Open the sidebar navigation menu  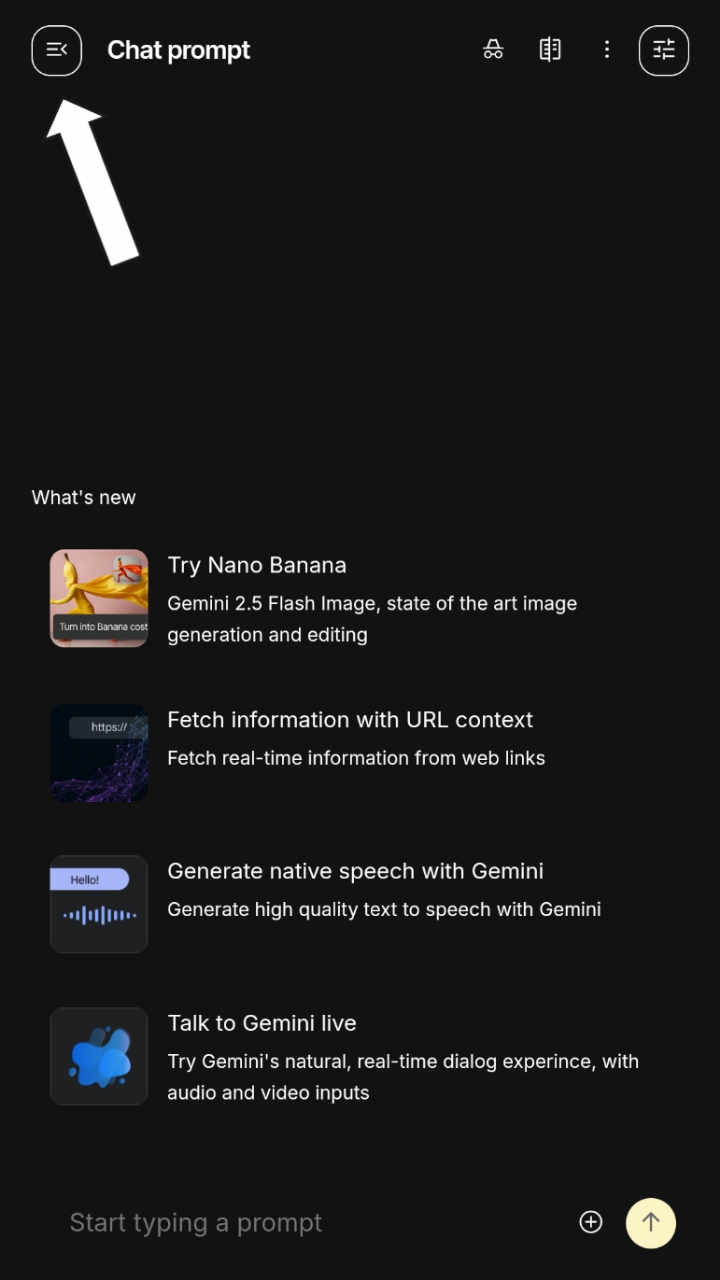click(56, 50)
